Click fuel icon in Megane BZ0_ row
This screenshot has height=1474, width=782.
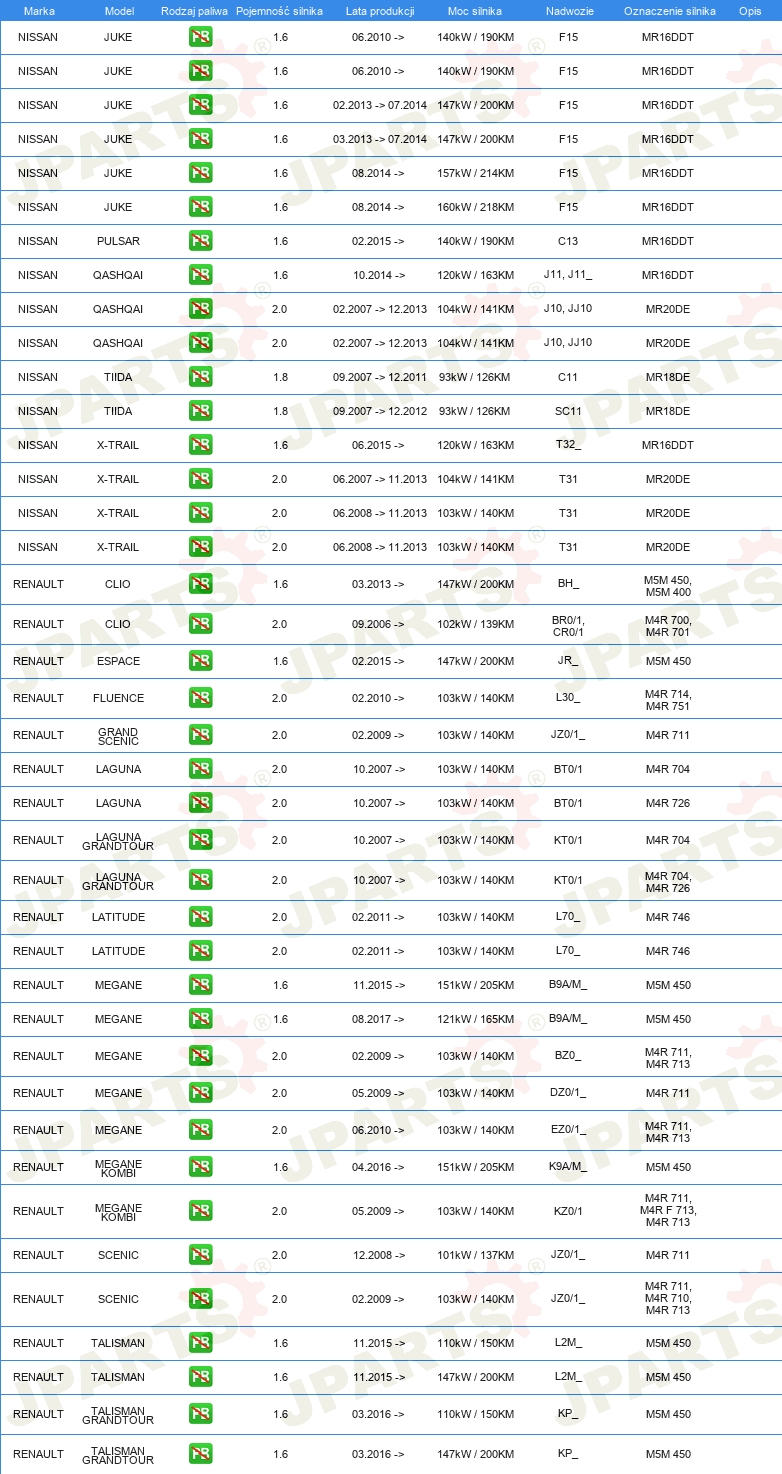pos(200,1056)
